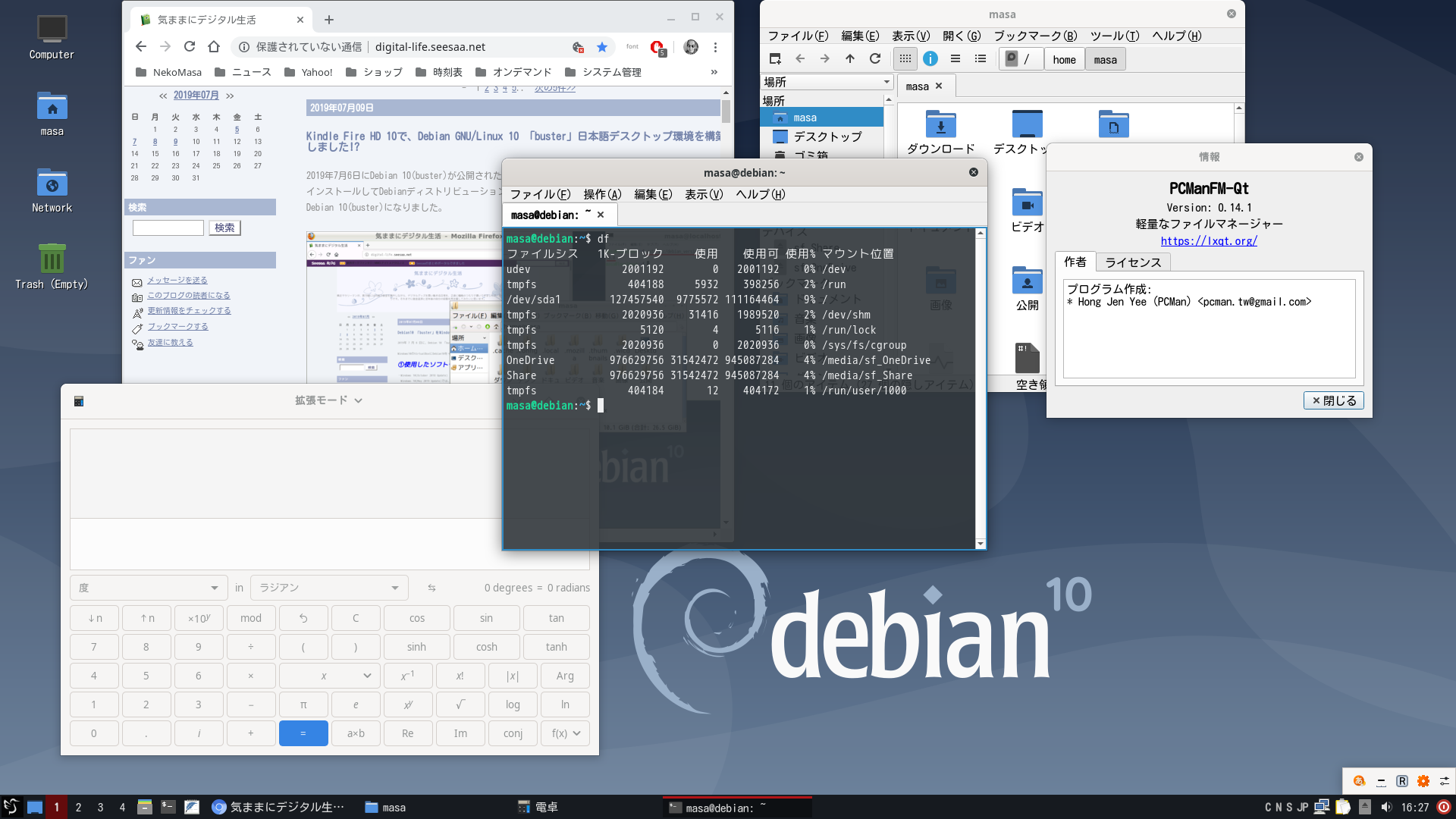Reload the folder in masa file manager
Image resolution: width=1456 pixels, height=819 pixels.
click(x=875, y=59)
